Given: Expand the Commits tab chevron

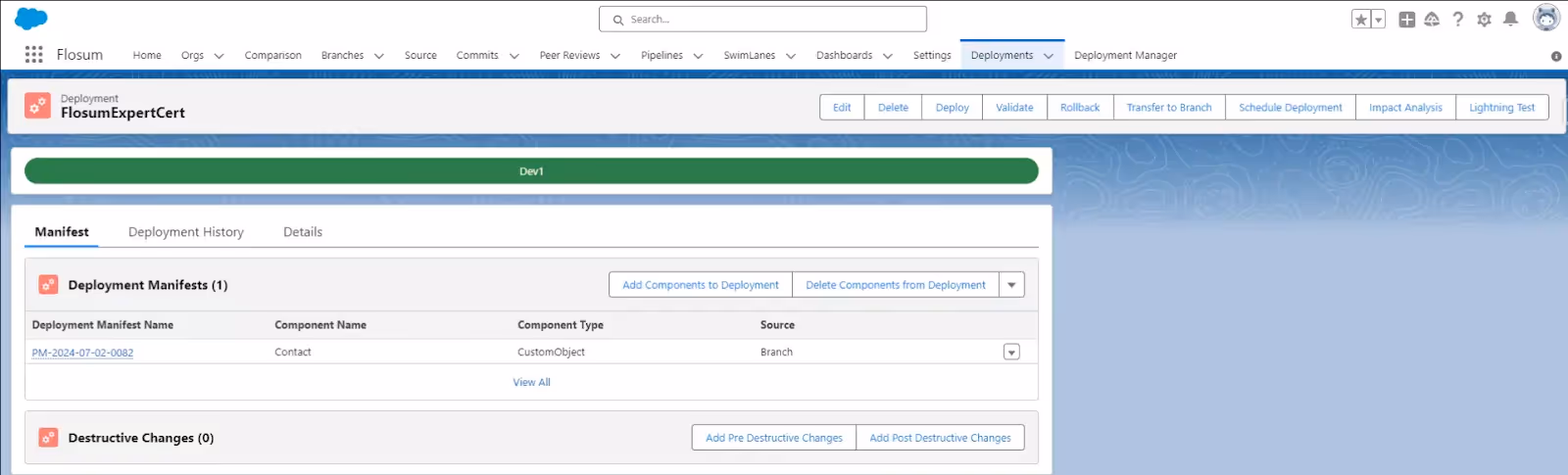Looking at the screenshot, I should 514,56.
